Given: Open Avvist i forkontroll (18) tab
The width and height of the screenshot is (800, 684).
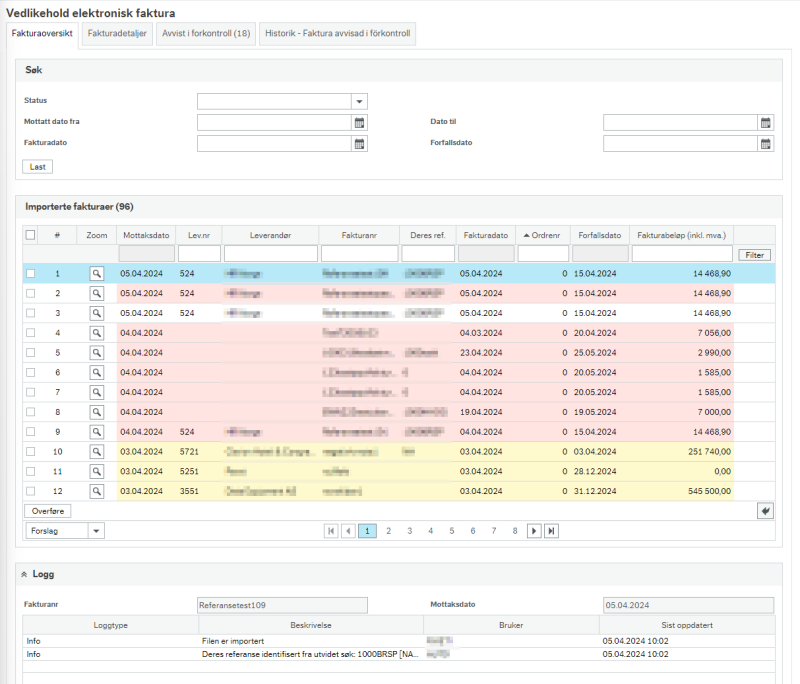Looking at the screenshot, I should click(206, 34).
